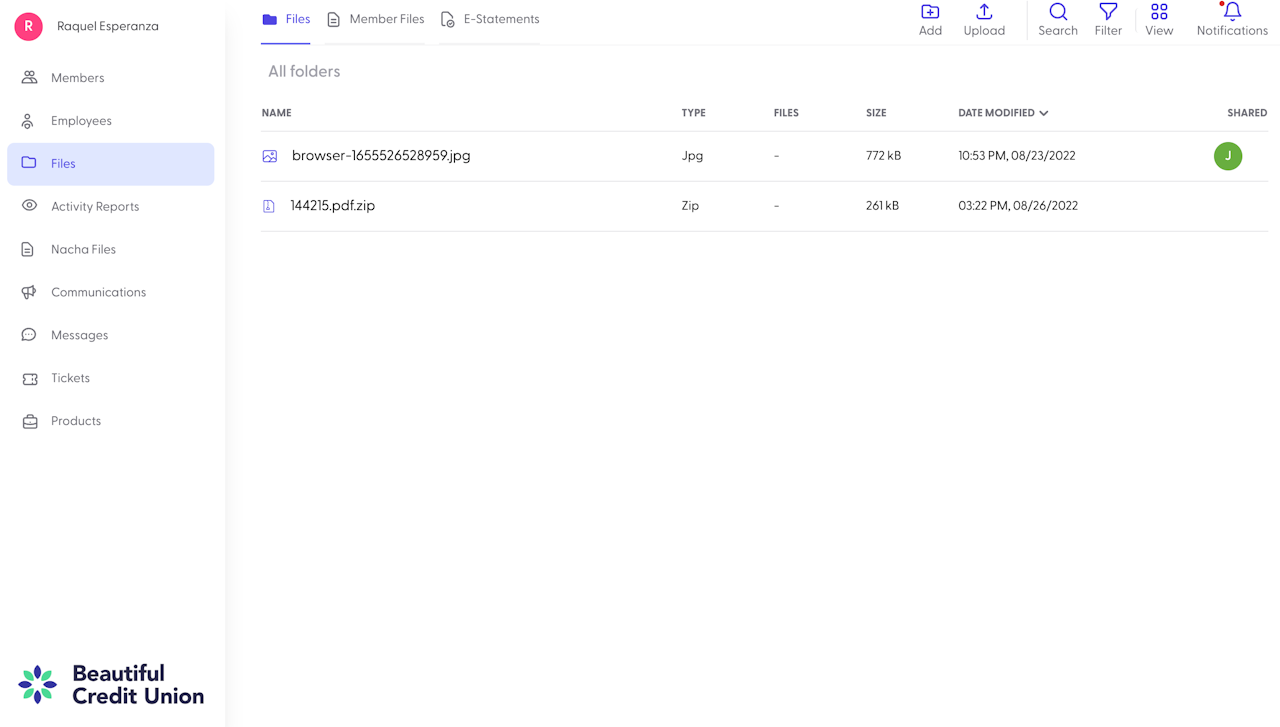Open Notifications bell

tap(1232, 13)
